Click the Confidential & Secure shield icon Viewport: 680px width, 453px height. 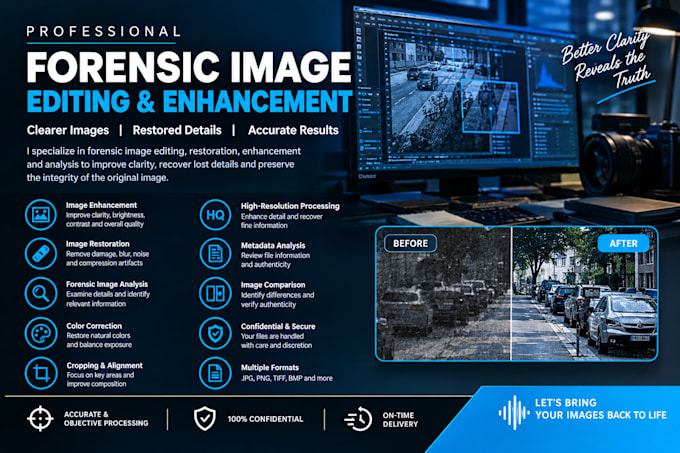click(x=215, y=333)
